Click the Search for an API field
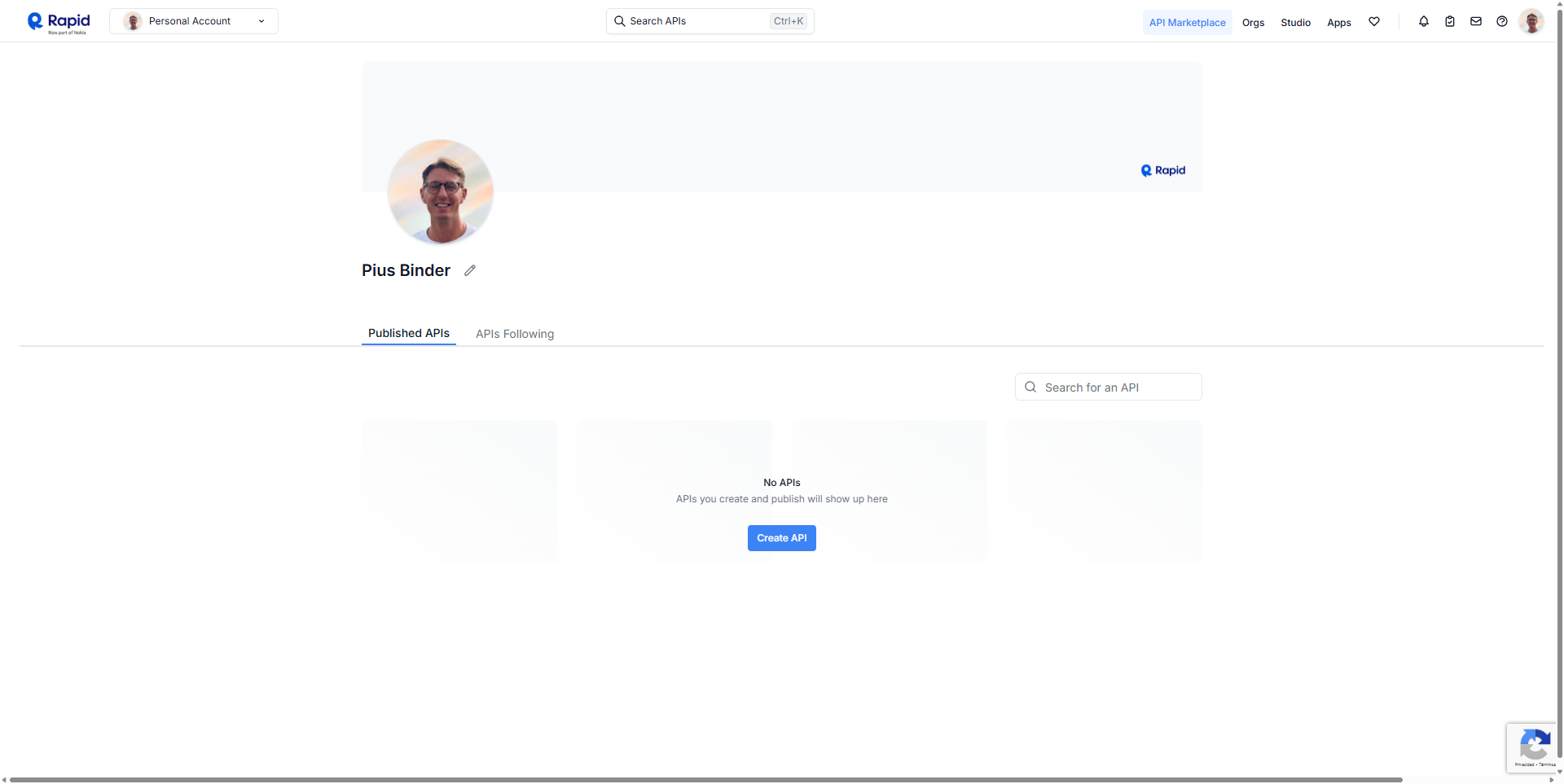Screen dimensions: 1564x784 coord(1116,388)
